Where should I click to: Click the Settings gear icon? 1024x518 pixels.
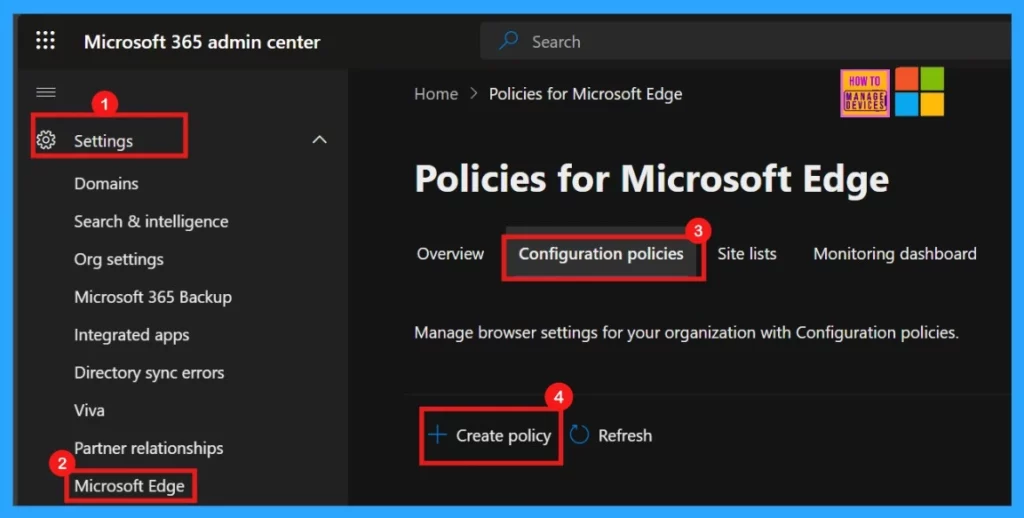46,140
